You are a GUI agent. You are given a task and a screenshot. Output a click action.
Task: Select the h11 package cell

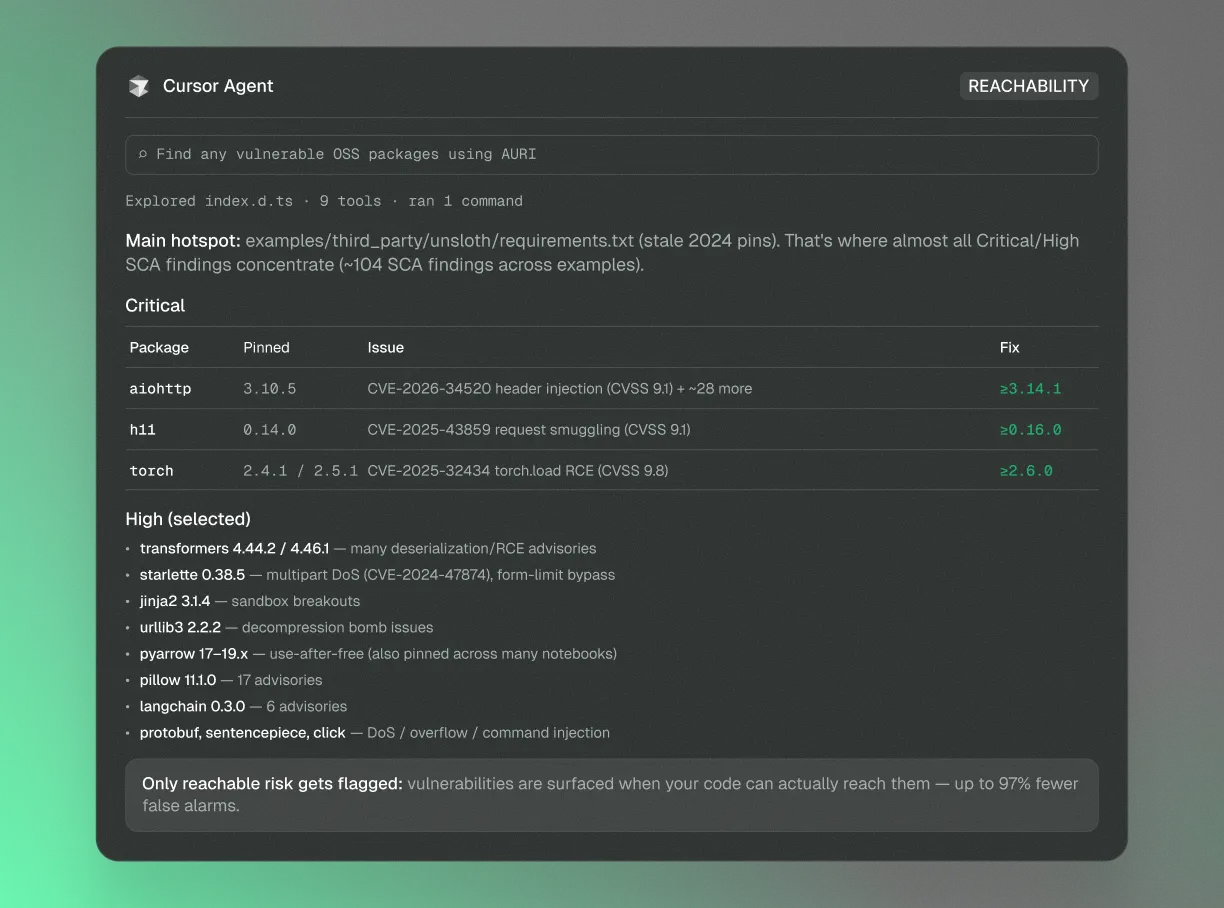click(x=143, y=430)
